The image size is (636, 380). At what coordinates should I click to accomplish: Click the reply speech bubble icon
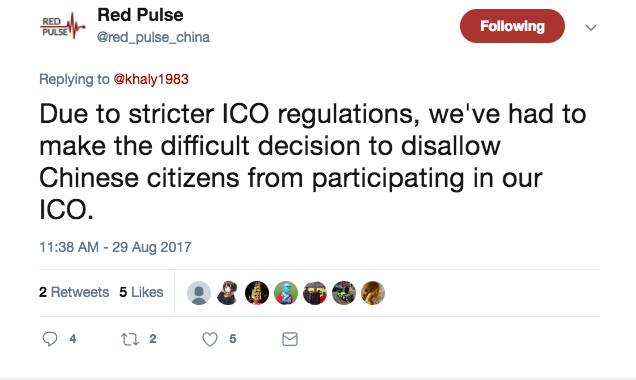point(50,339)
